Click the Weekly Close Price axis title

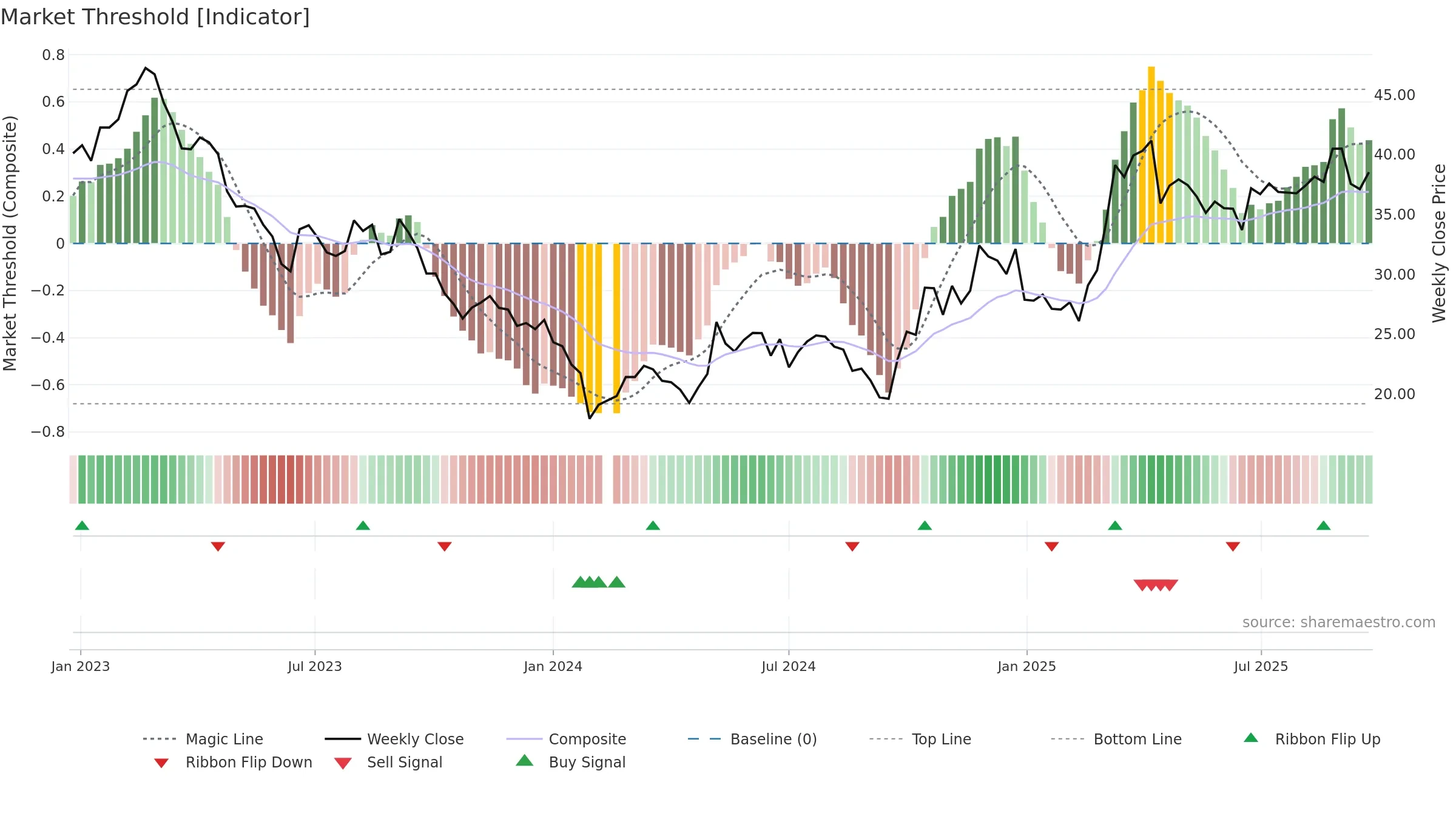tap(1439, 243)
